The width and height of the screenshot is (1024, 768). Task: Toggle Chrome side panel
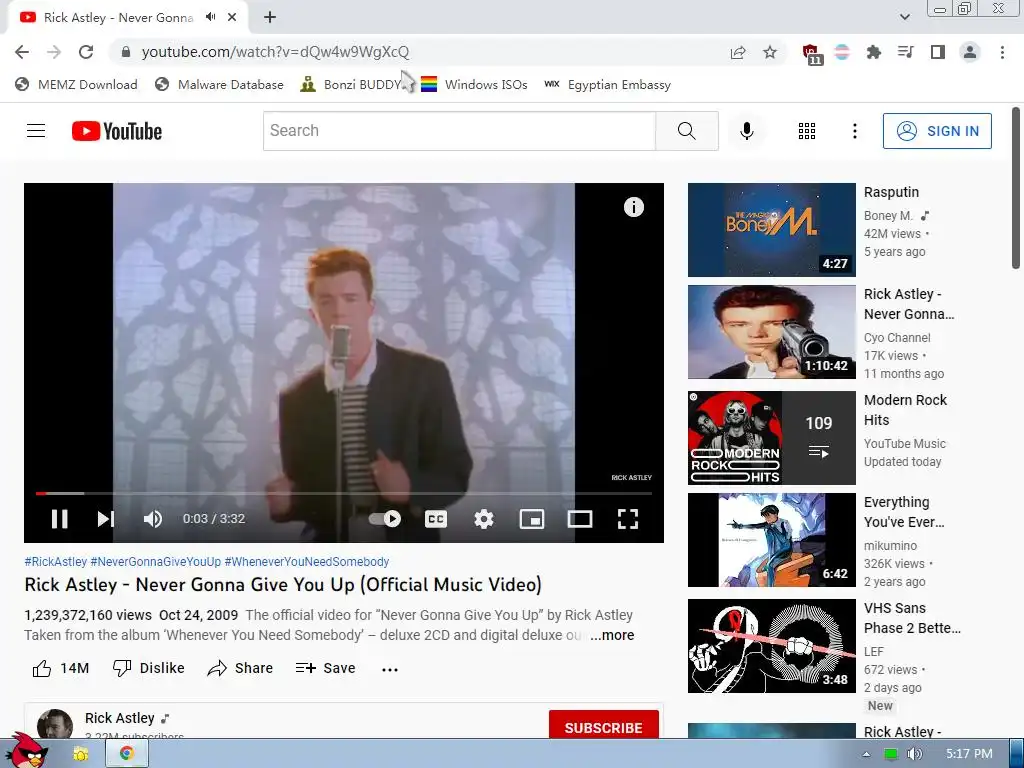coord(937,52)
